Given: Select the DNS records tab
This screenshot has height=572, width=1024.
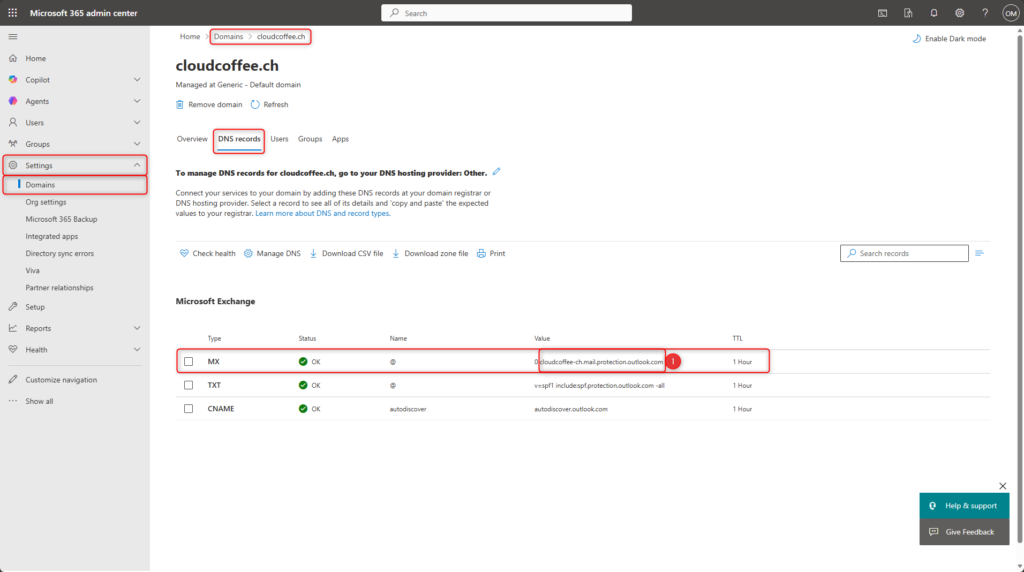Looking at the screenshot, I should [239, 139].
